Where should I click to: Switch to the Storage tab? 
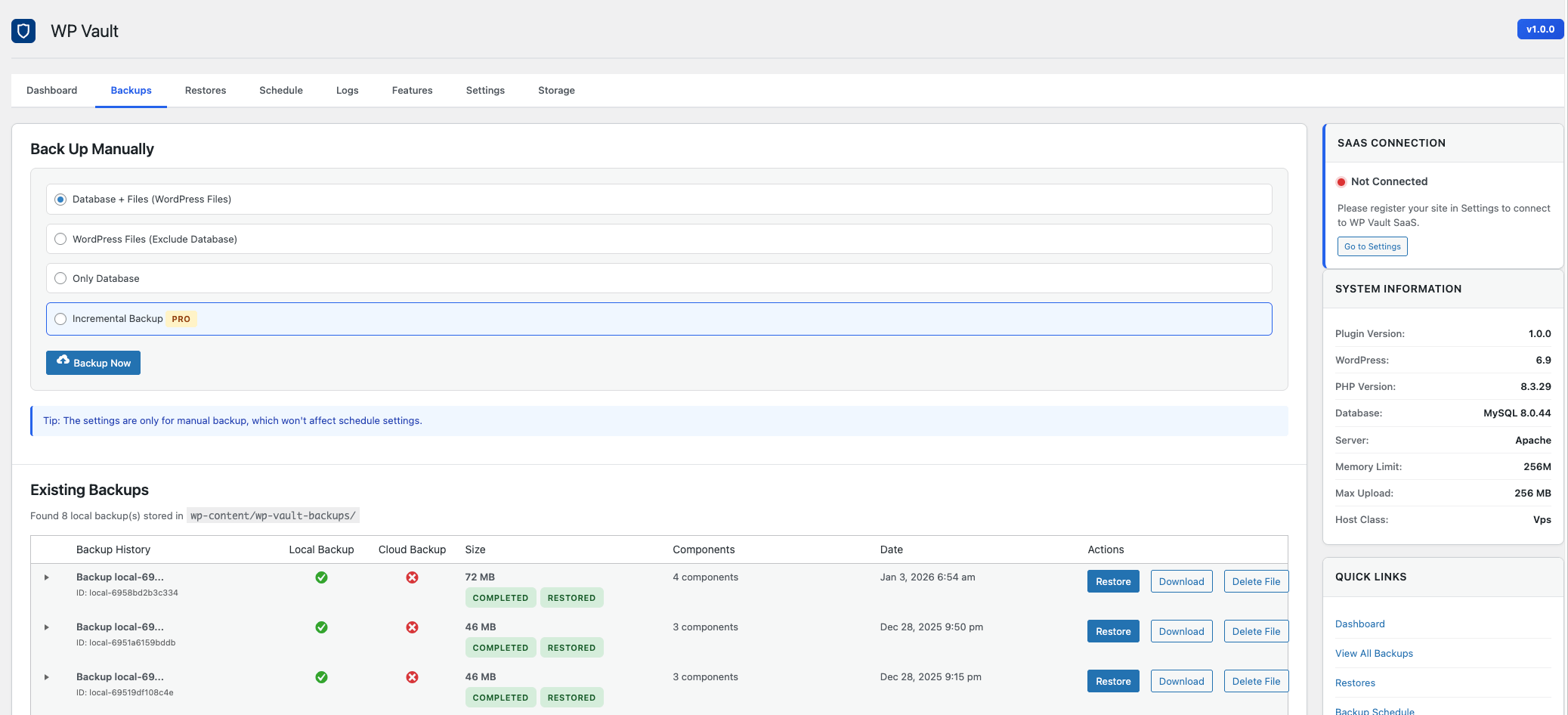pos(557,91)
